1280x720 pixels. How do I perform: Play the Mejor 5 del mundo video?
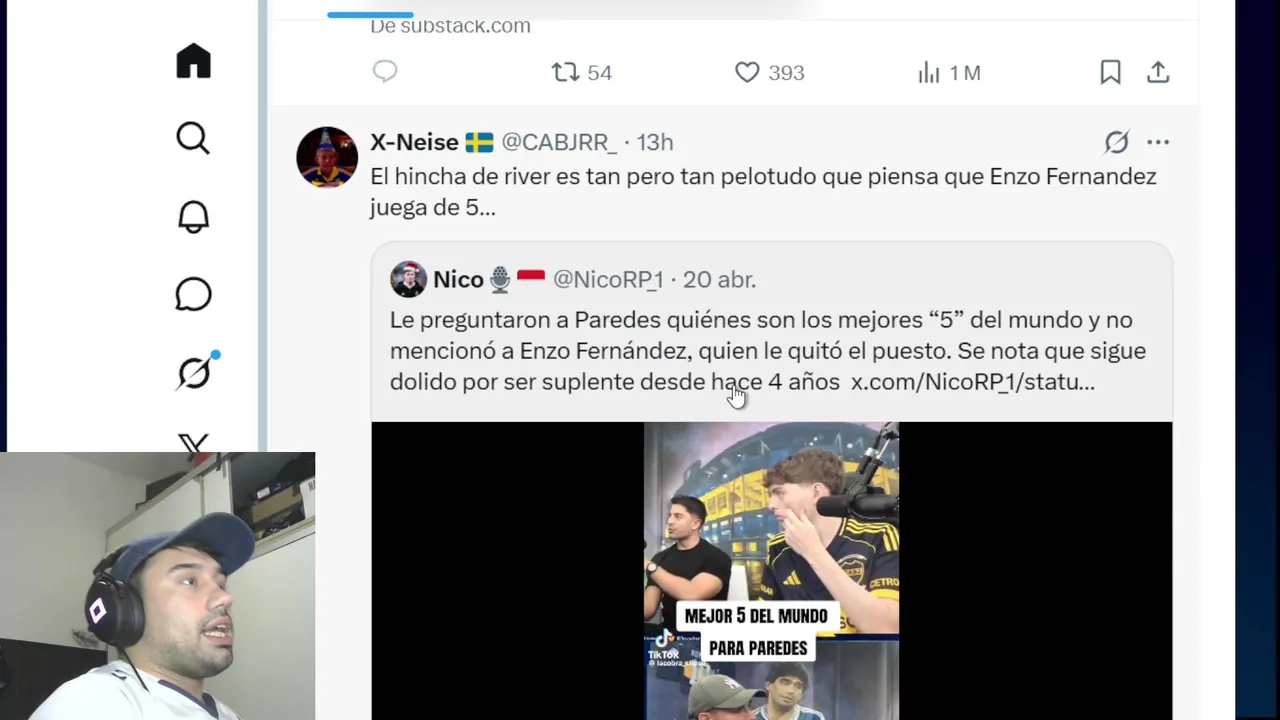(771, 570)
